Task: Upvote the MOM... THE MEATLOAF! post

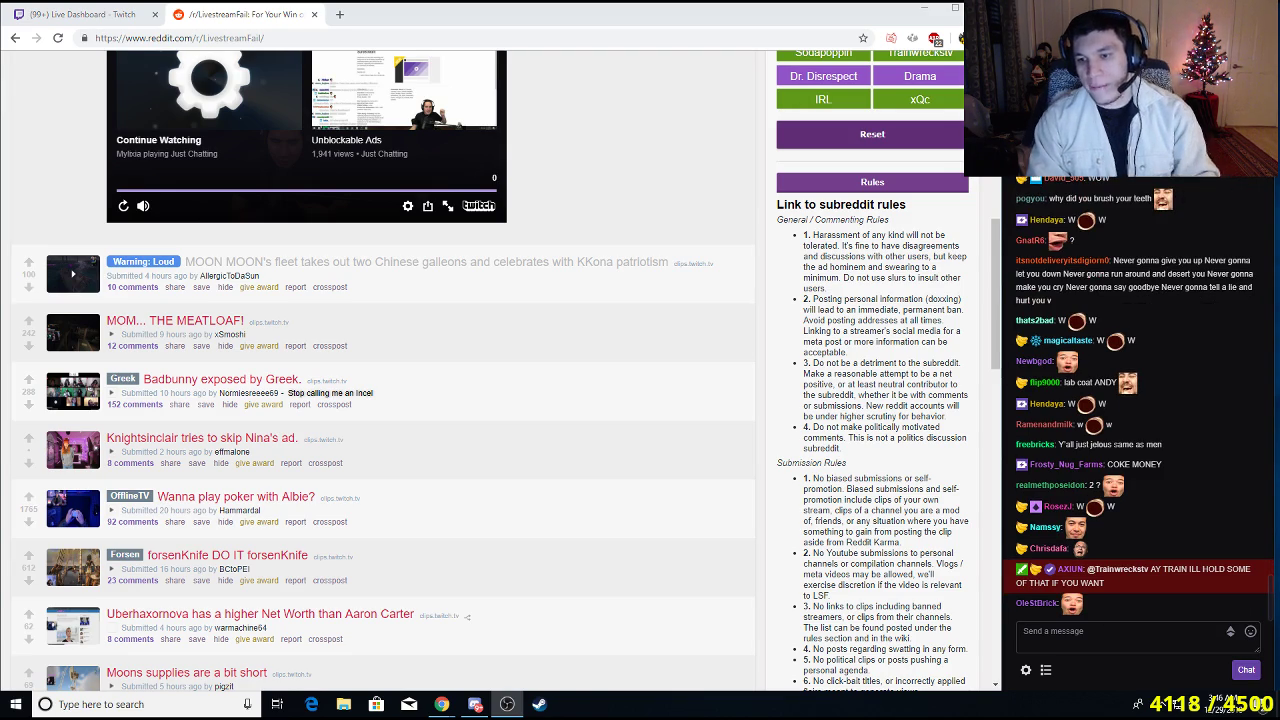Action: click(29, 321)
